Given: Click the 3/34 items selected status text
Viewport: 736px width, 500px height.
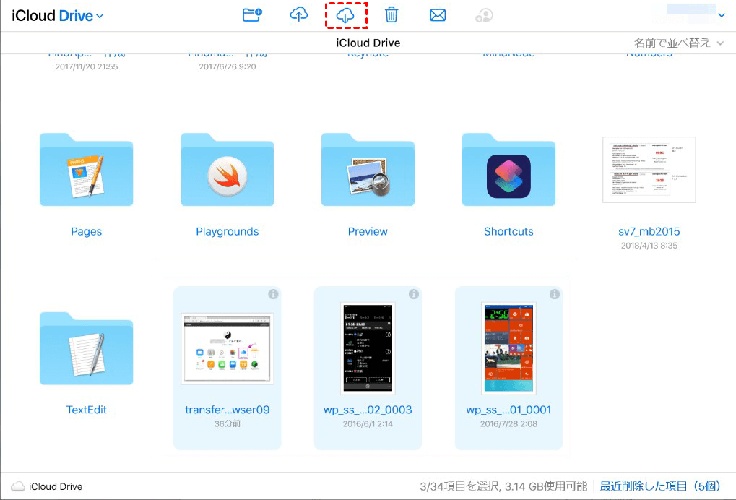Looking at the screenshot, I should (x=503, y=486).
